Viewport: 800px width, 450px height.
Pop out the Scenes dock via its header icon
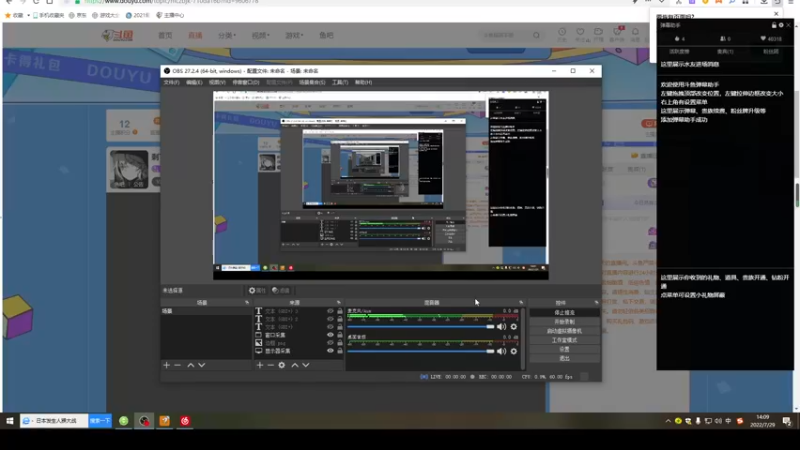pyautogui.click(x=247, y=303)
